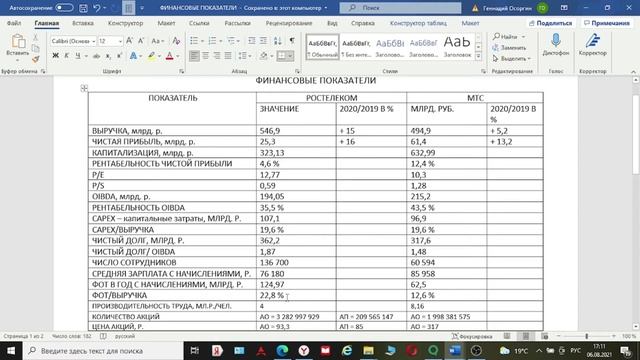
Task: Click the Save icon in title bar
Action: click(x=83, y=8)
